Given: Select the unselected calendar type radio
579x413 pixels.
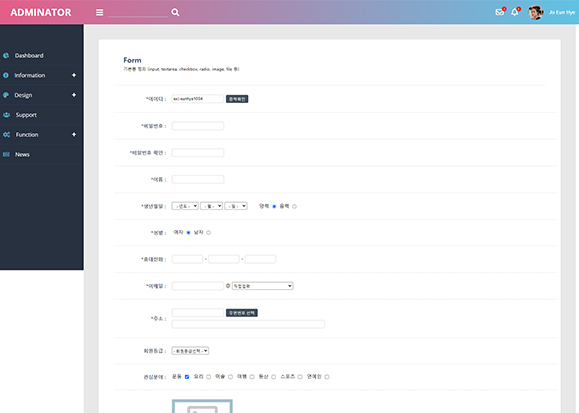Looking at the screenshot, I should pos(294,206).
